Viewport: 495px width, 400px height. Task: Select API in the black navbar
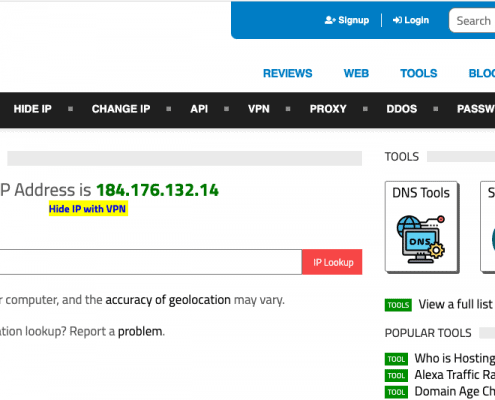(199, 109)
